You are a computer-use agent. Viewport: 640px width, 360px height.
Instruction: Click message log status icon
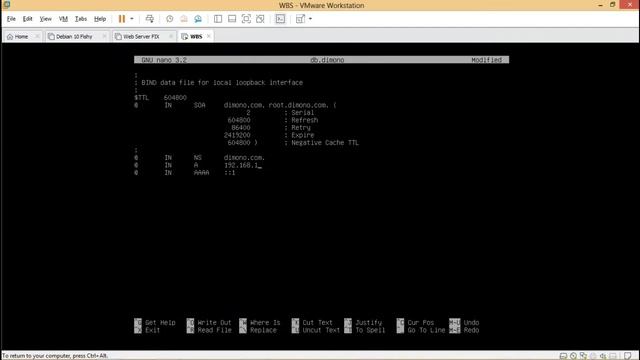[628, 356]
